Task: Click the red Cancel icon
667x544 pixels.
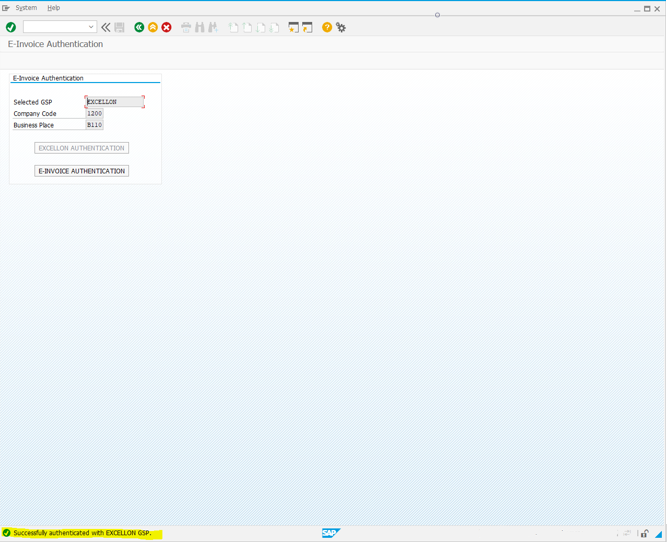Action: 167,27
